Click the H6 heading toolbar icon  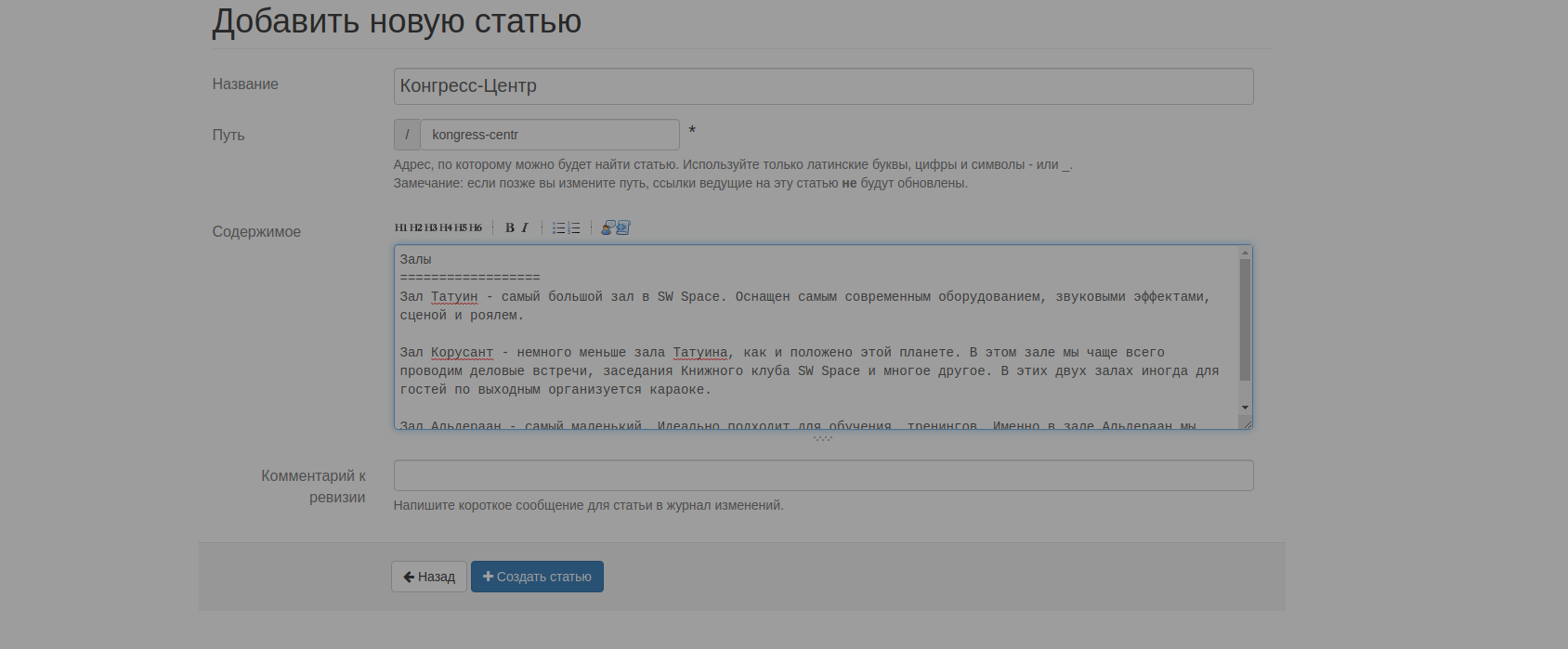[476, 227]
